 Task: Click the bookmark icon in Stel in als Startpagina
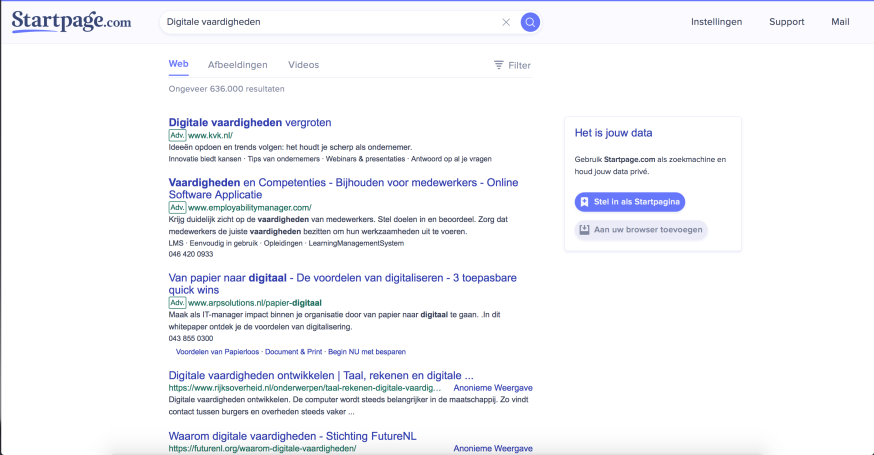(x=584, y=202)
